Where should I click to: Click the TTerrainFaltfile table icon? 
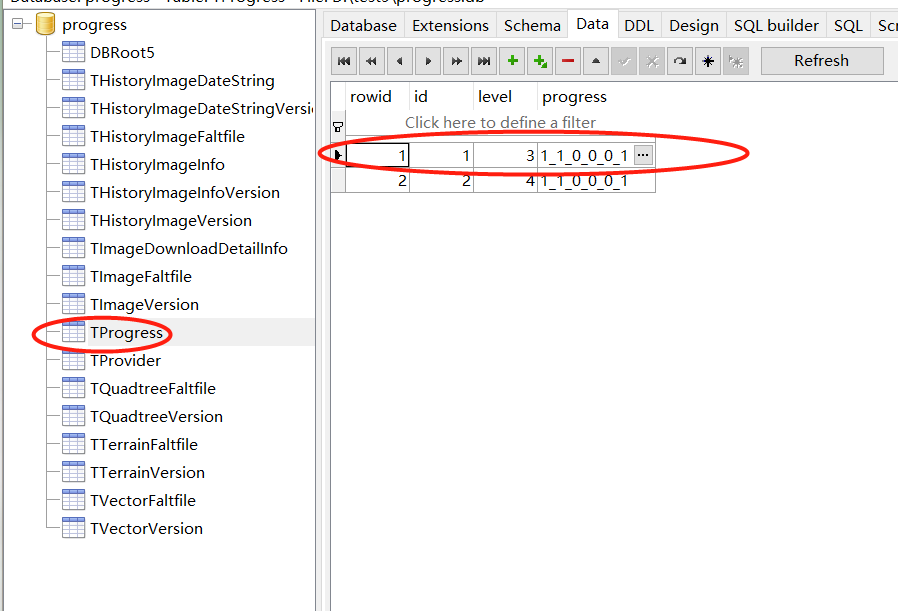pyautogui.click(x=73, y=444)
